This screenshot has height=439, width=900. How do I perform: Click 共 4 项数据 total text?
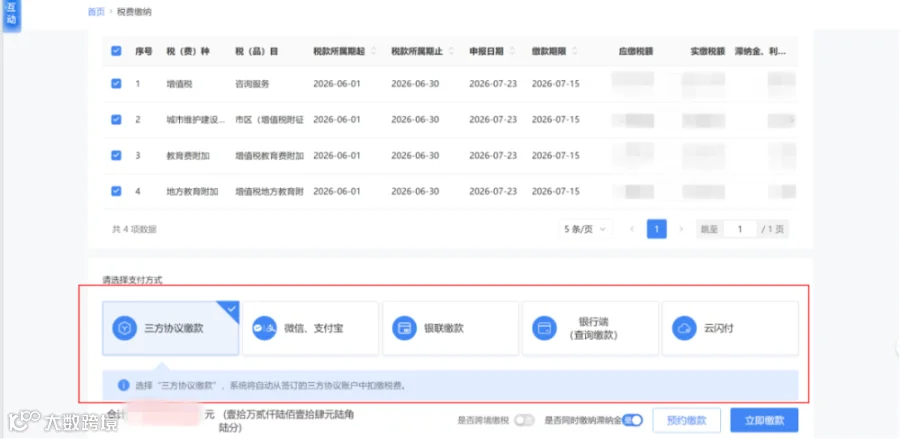coord(134,229)
